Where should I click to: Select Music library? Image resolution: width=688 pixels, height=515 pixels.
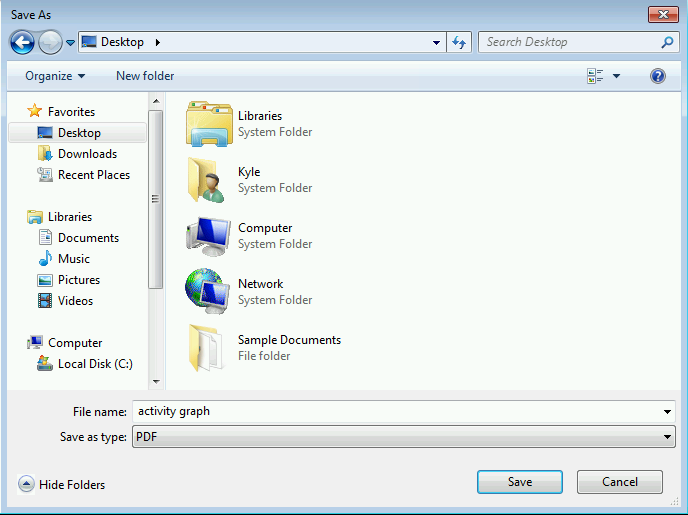tap(74, 259)
